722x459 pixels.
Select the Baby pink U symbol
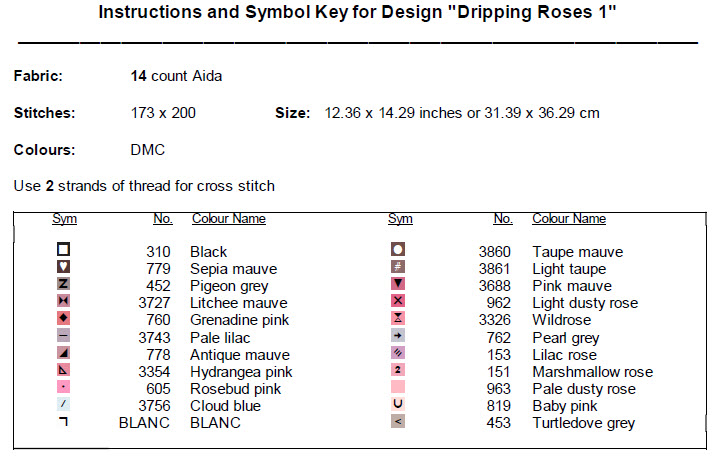coord(397,405)
